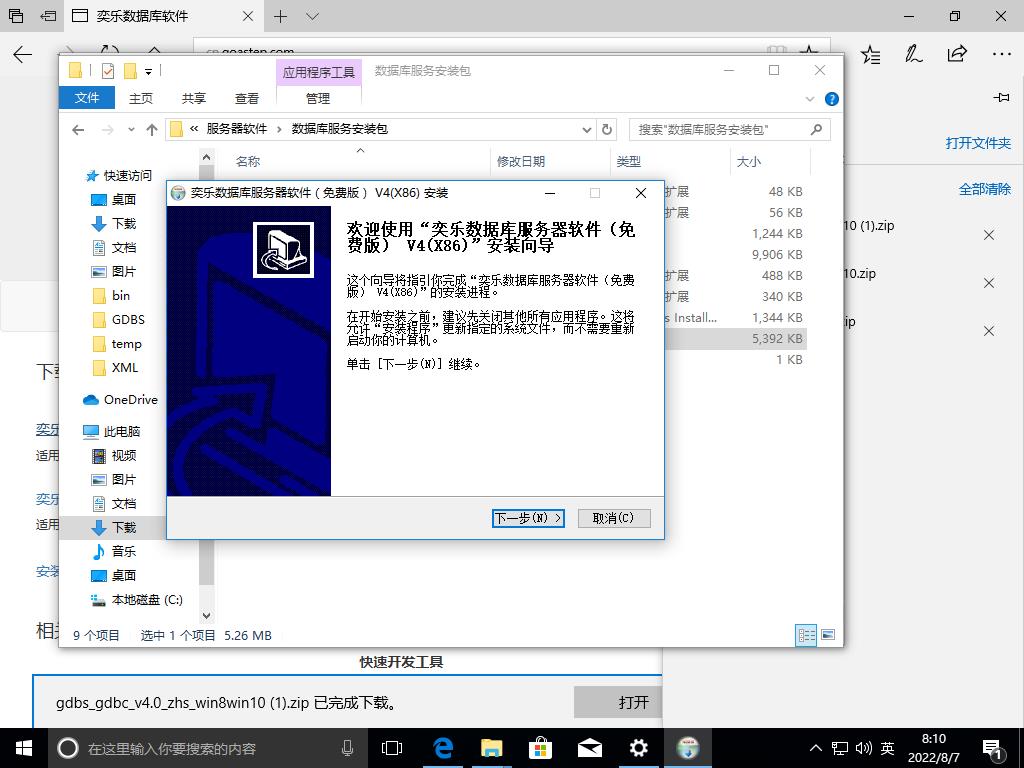Screen dimensions: 1024x768
Task: Select the GDBS folder in navigation pane
Action: tap(128, 319)
